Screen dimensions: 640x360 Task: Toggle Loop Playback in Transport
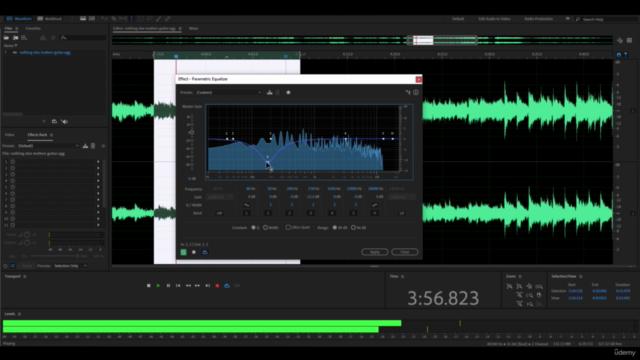(227, 286)
